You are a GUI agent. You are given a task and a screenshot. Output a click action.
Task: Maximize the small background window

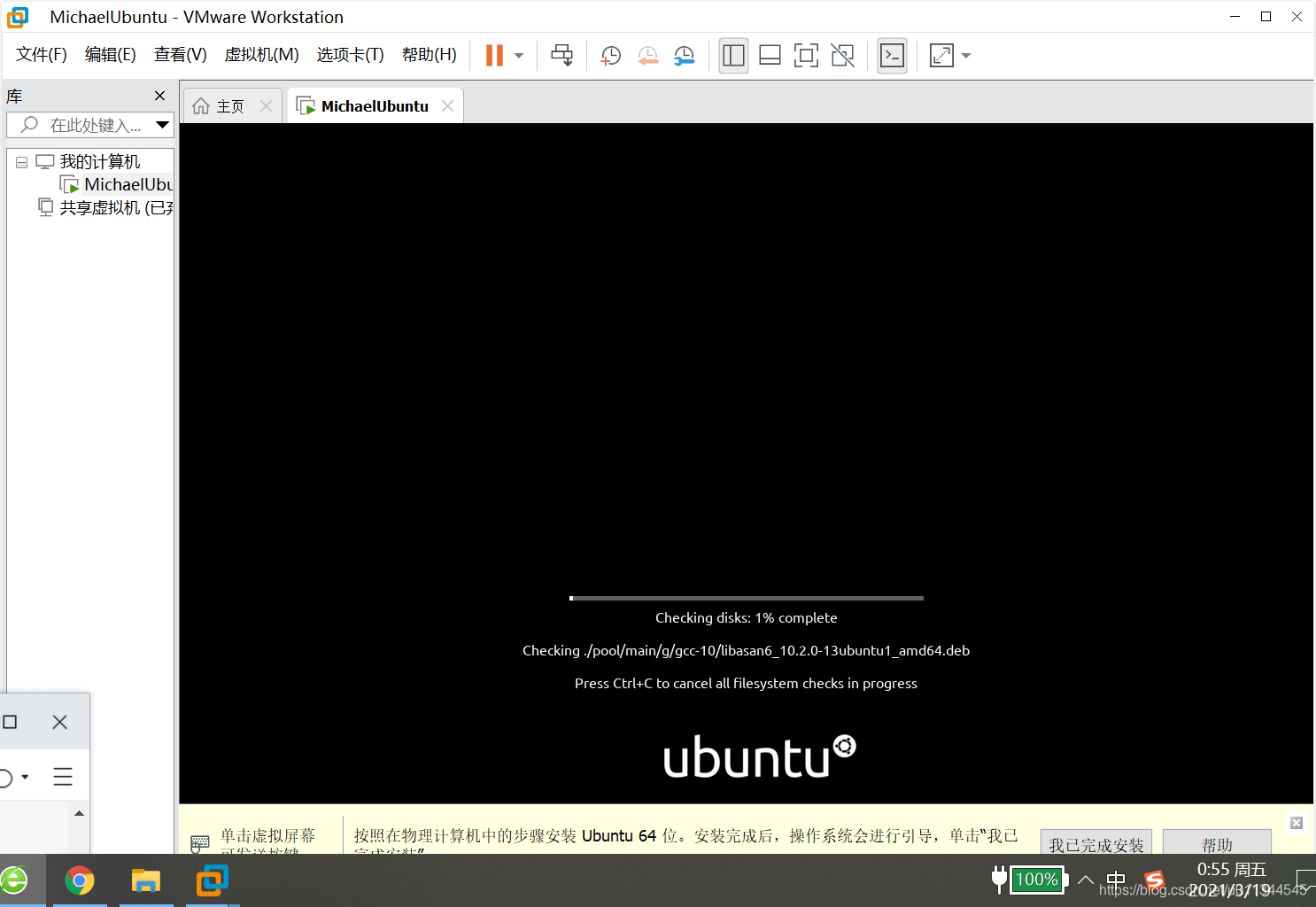pyautogui.click(x=10, y=722)
